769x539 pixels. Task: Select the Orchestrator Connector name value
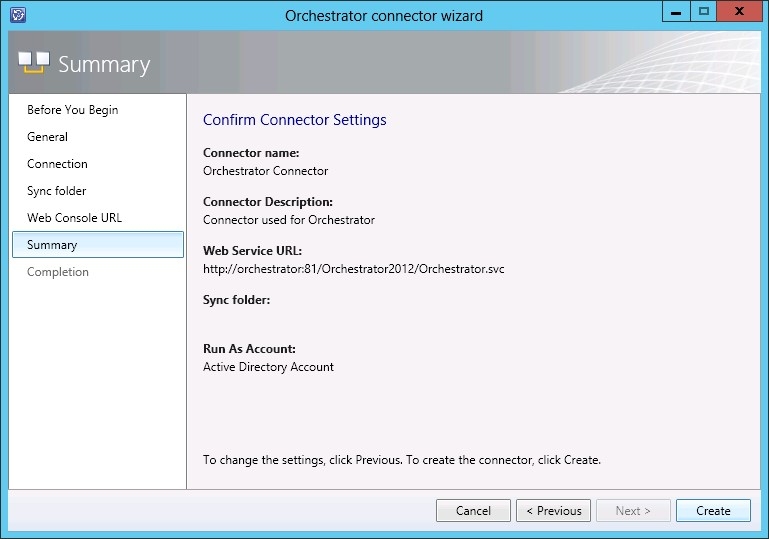point(266,171)
